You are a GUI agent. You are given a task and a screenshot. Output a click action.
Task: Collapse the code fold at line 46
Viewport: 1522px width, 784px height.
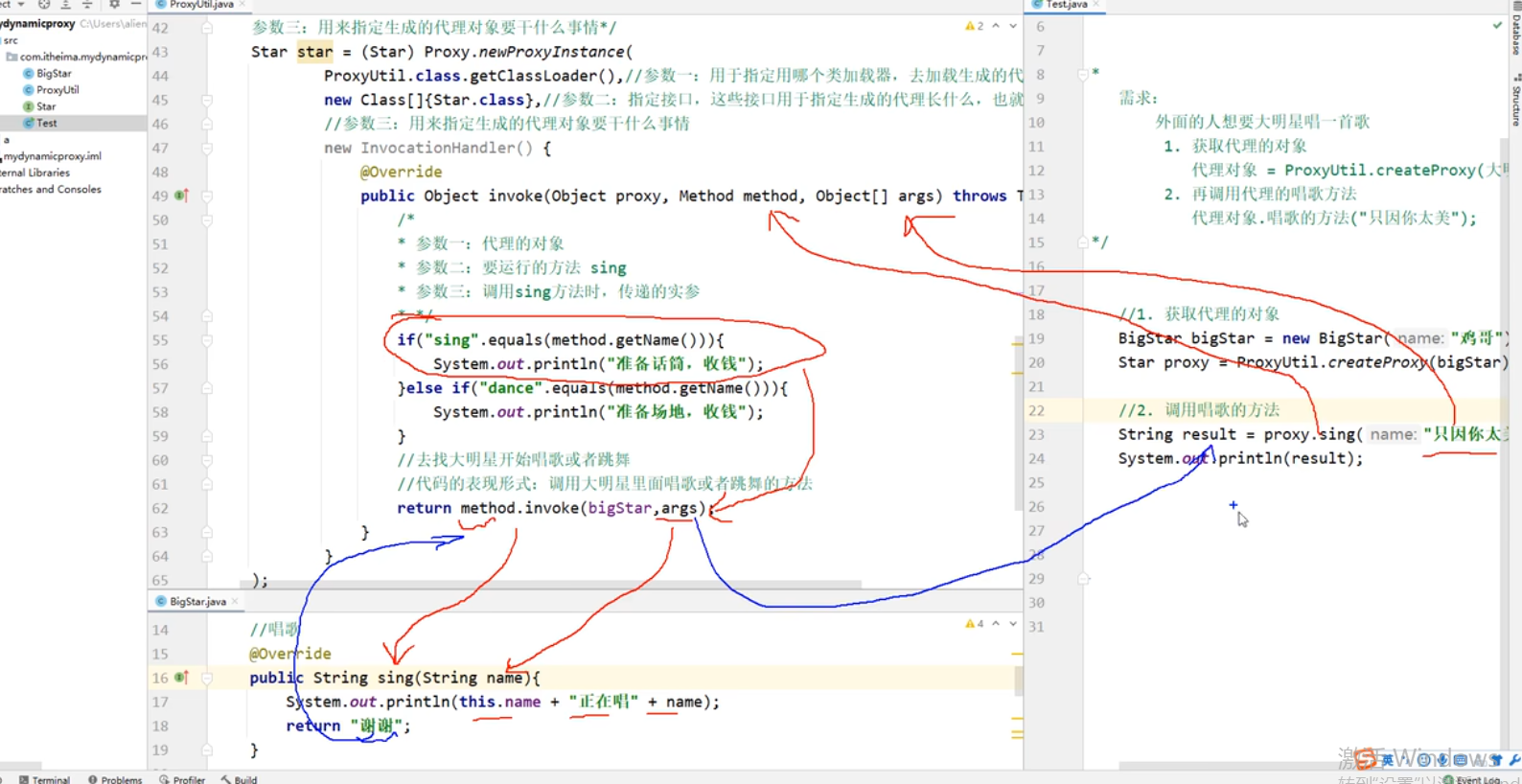tap(207, 124)
